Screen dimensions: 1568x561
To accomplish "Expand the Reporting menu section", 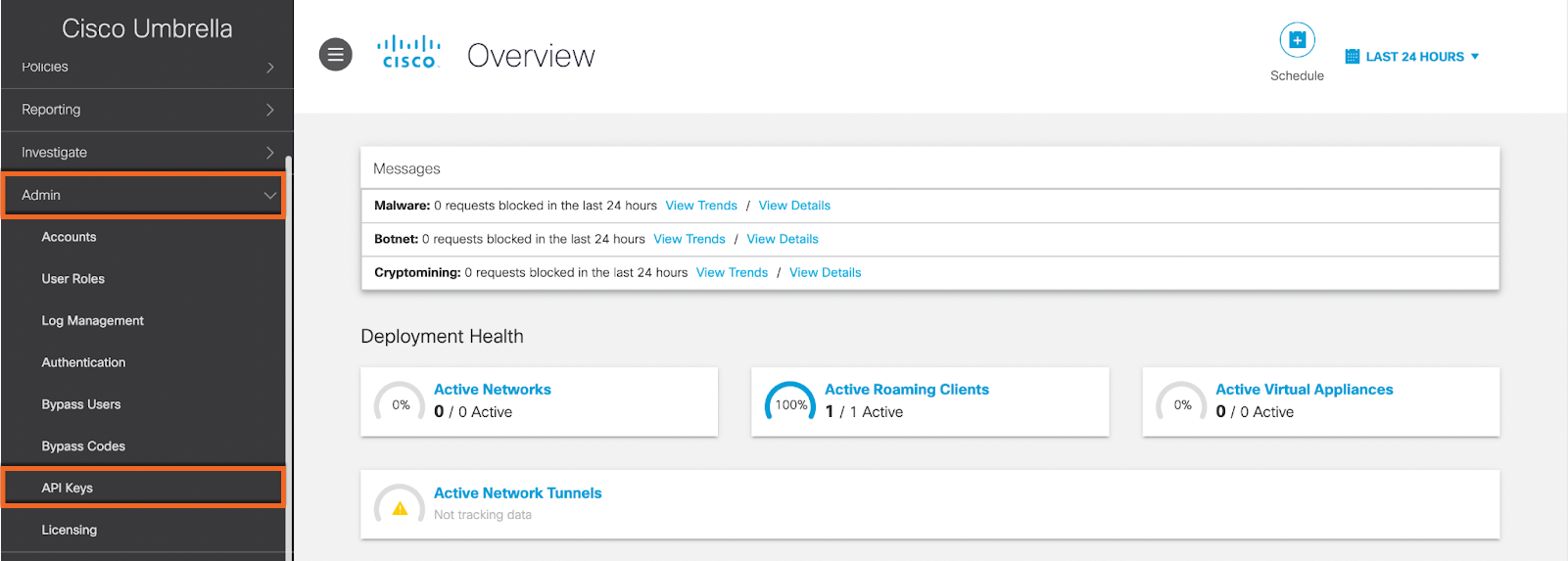I will [147, 110].
